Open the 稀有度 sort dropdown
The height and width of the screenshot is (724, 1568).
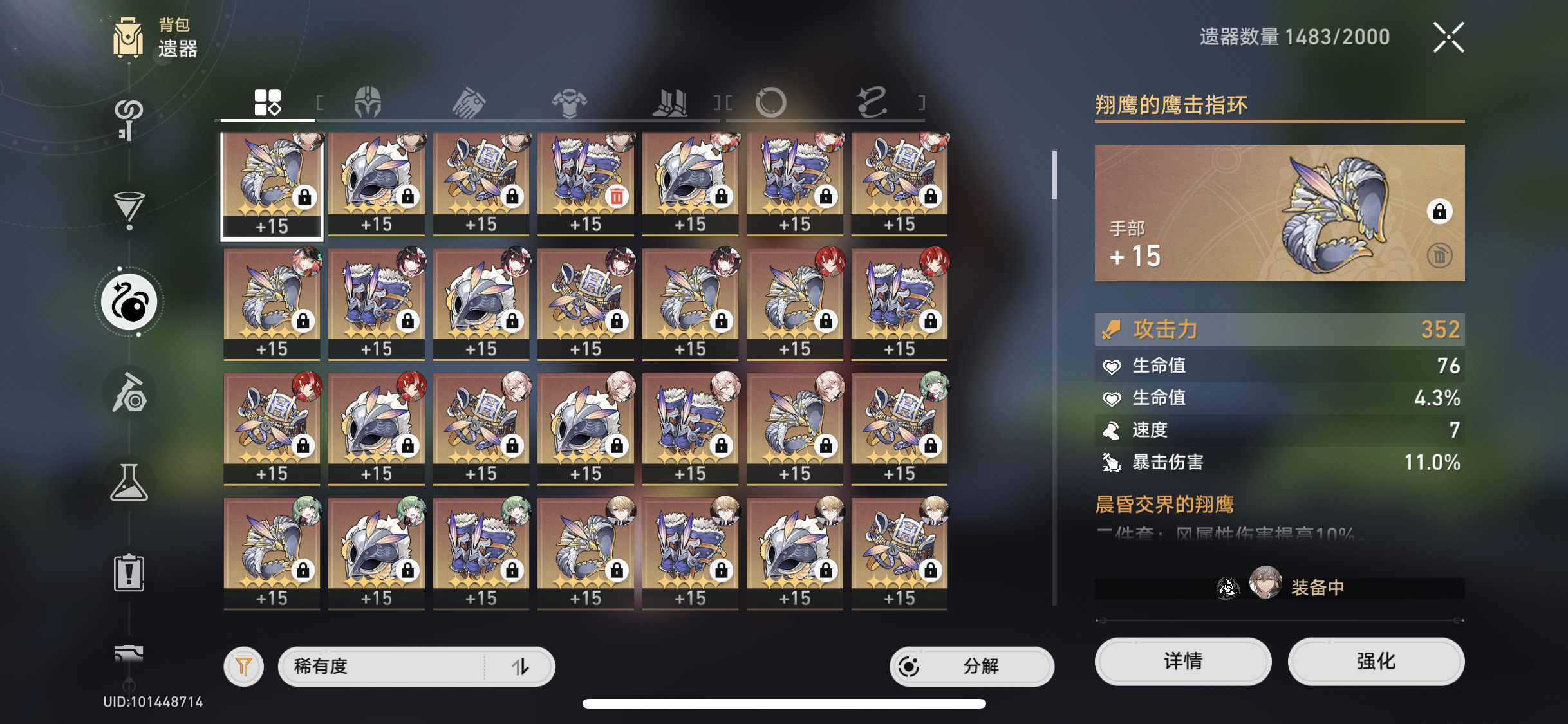(416, 666)
